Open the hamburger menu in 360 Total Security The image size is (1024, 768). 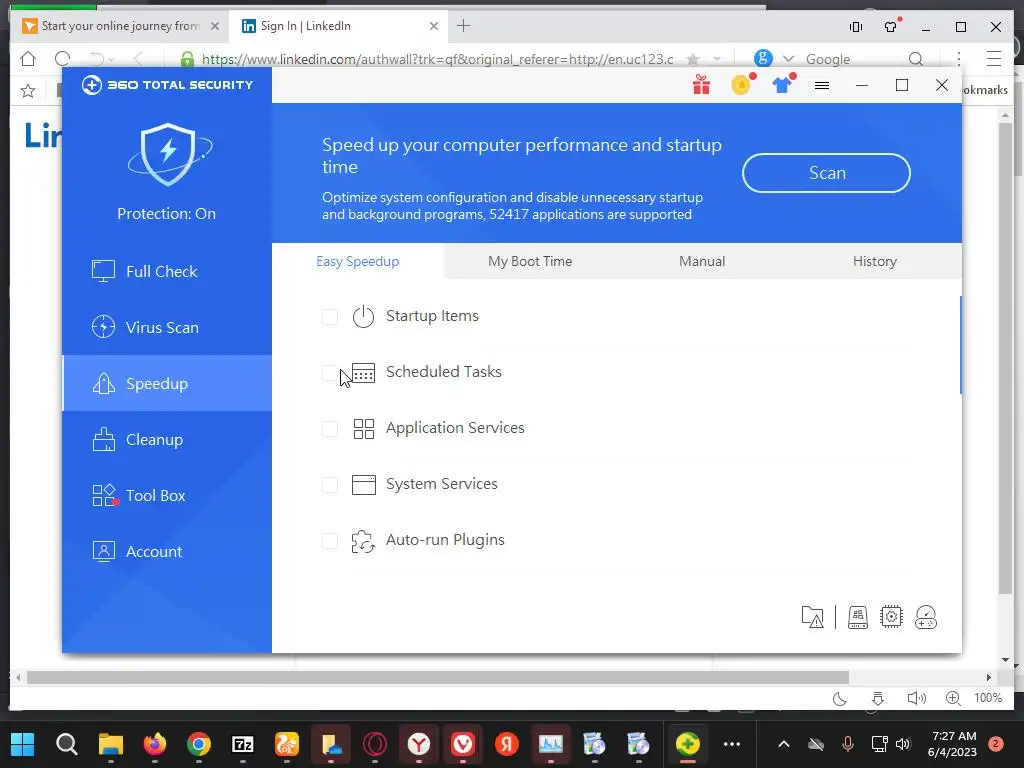[x=822, y=86]
